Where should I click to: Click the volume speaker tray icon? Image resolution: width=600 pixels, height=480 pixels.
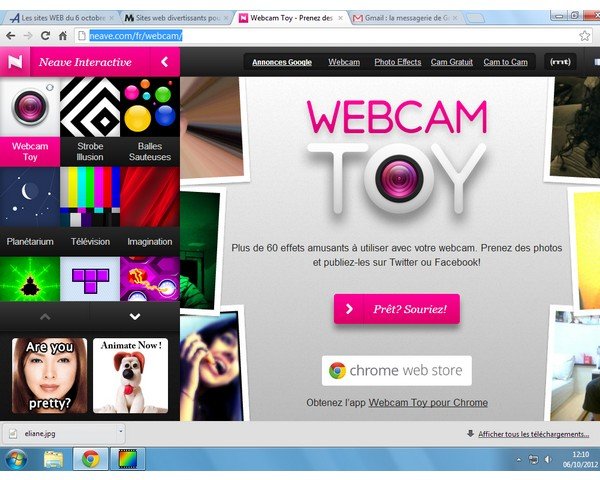(548, 459)
